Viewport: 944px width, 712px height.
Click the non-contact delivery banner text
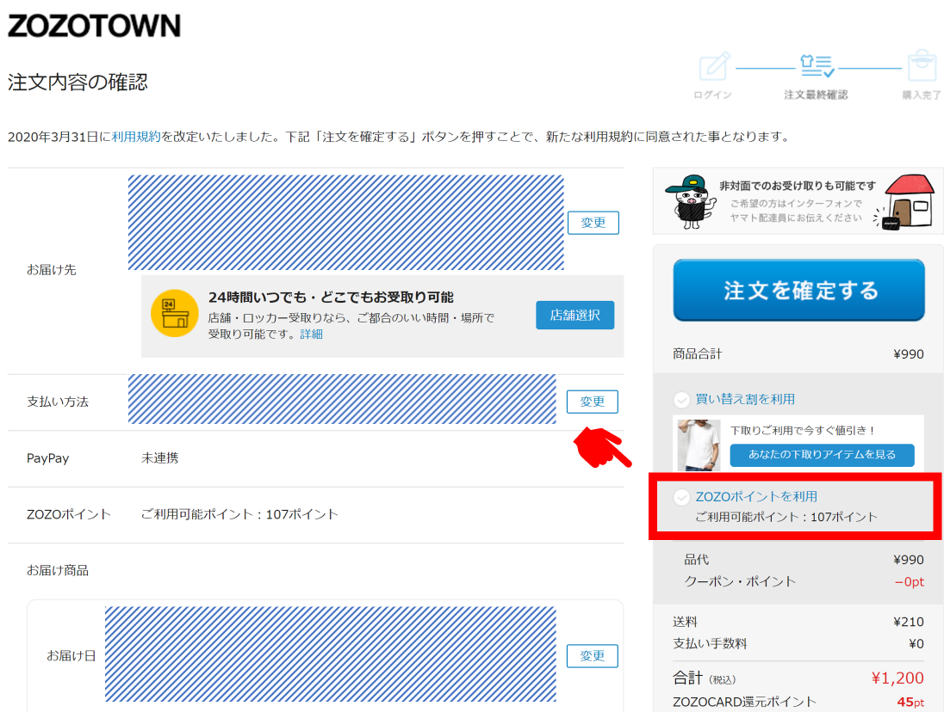797,202
